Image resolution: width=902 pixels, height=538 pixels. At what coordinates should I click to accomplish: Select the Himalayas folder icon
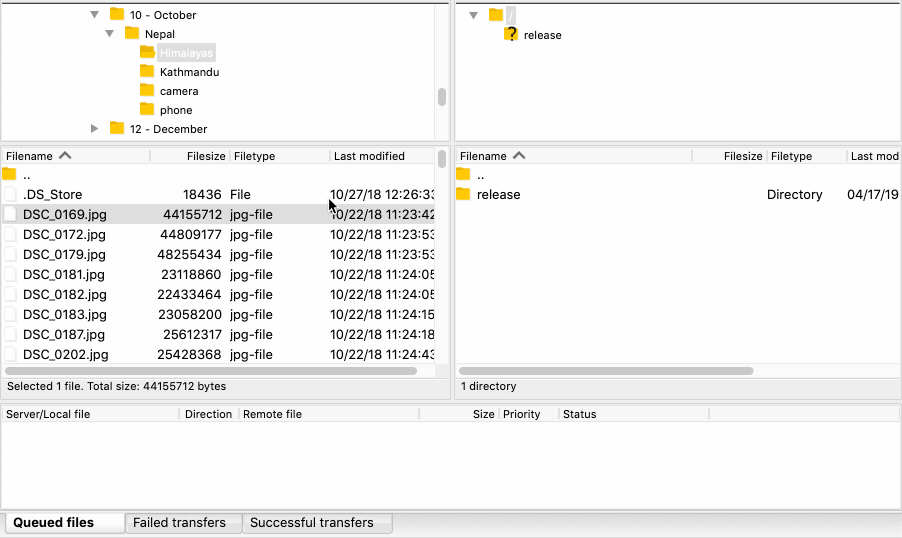pyautogui.click(x=147, y=52)
